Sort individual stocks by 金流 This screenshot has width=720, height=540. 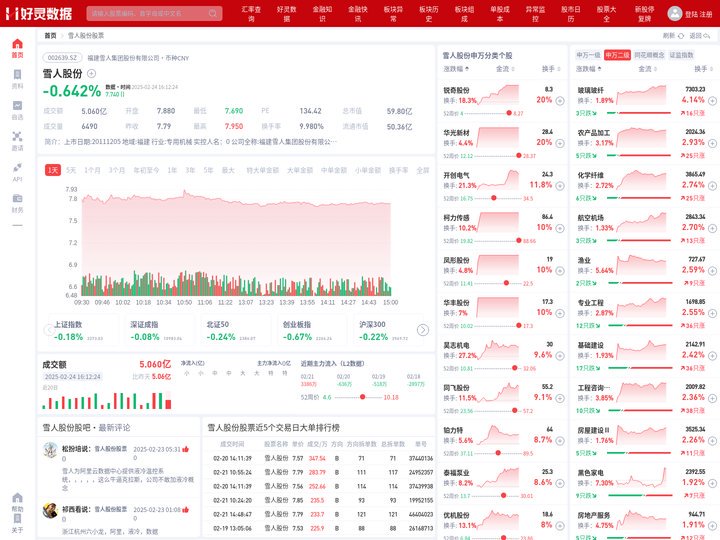pyautogui.click(x=505, y=69)
